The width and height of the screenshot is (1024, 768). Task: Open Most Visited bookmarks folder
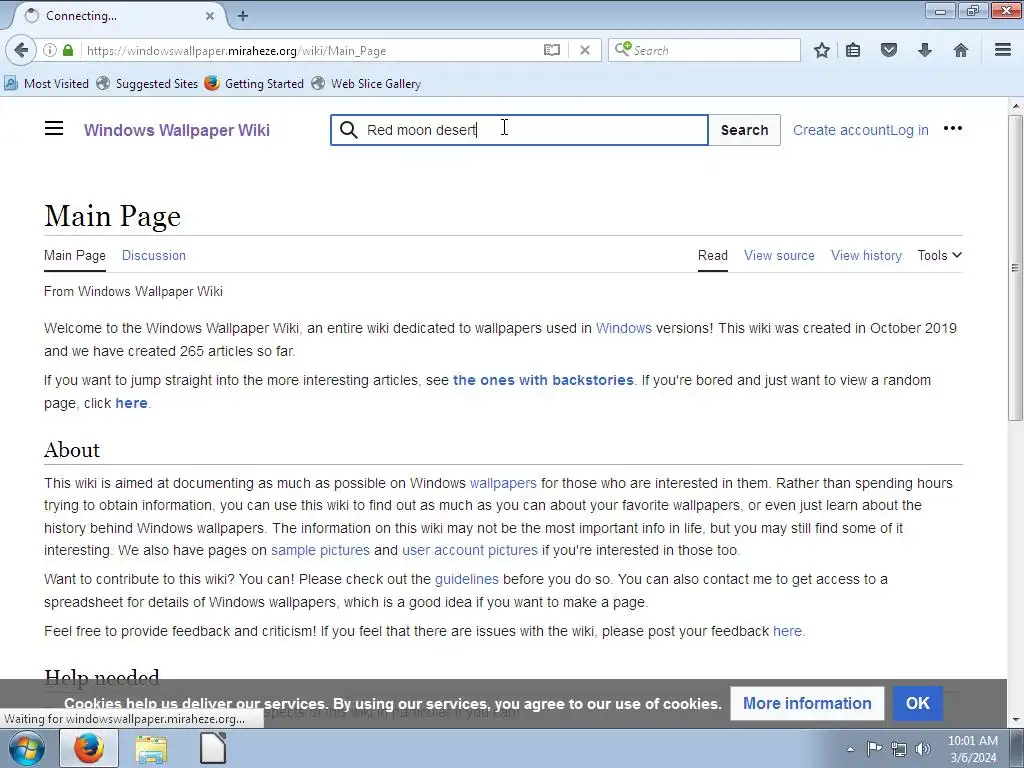(47, 84)
